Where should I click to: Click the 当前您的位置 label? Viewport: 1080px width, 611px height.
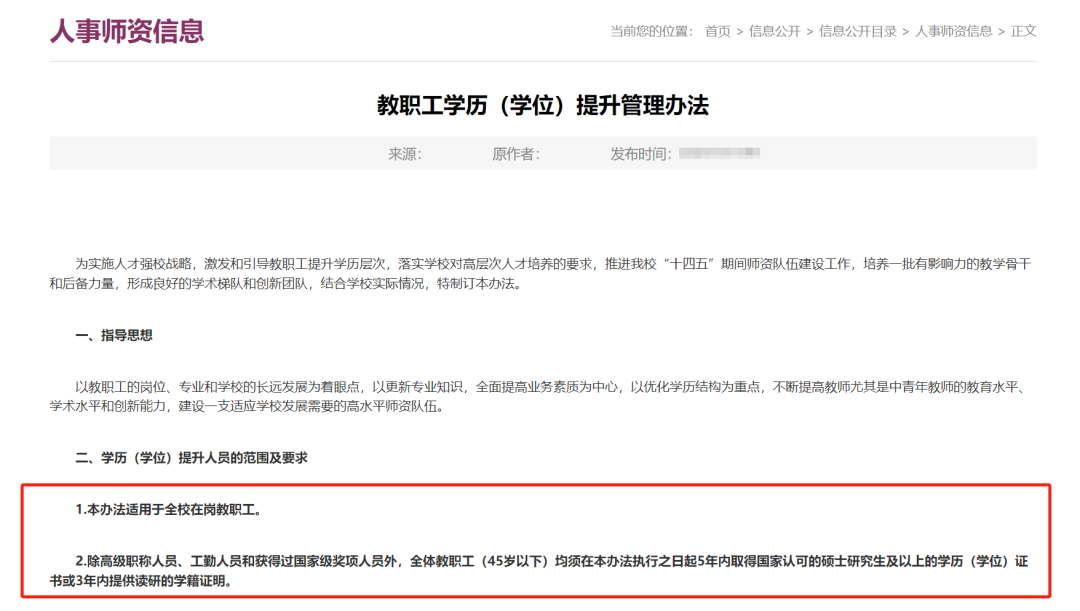tap(651, 31)
